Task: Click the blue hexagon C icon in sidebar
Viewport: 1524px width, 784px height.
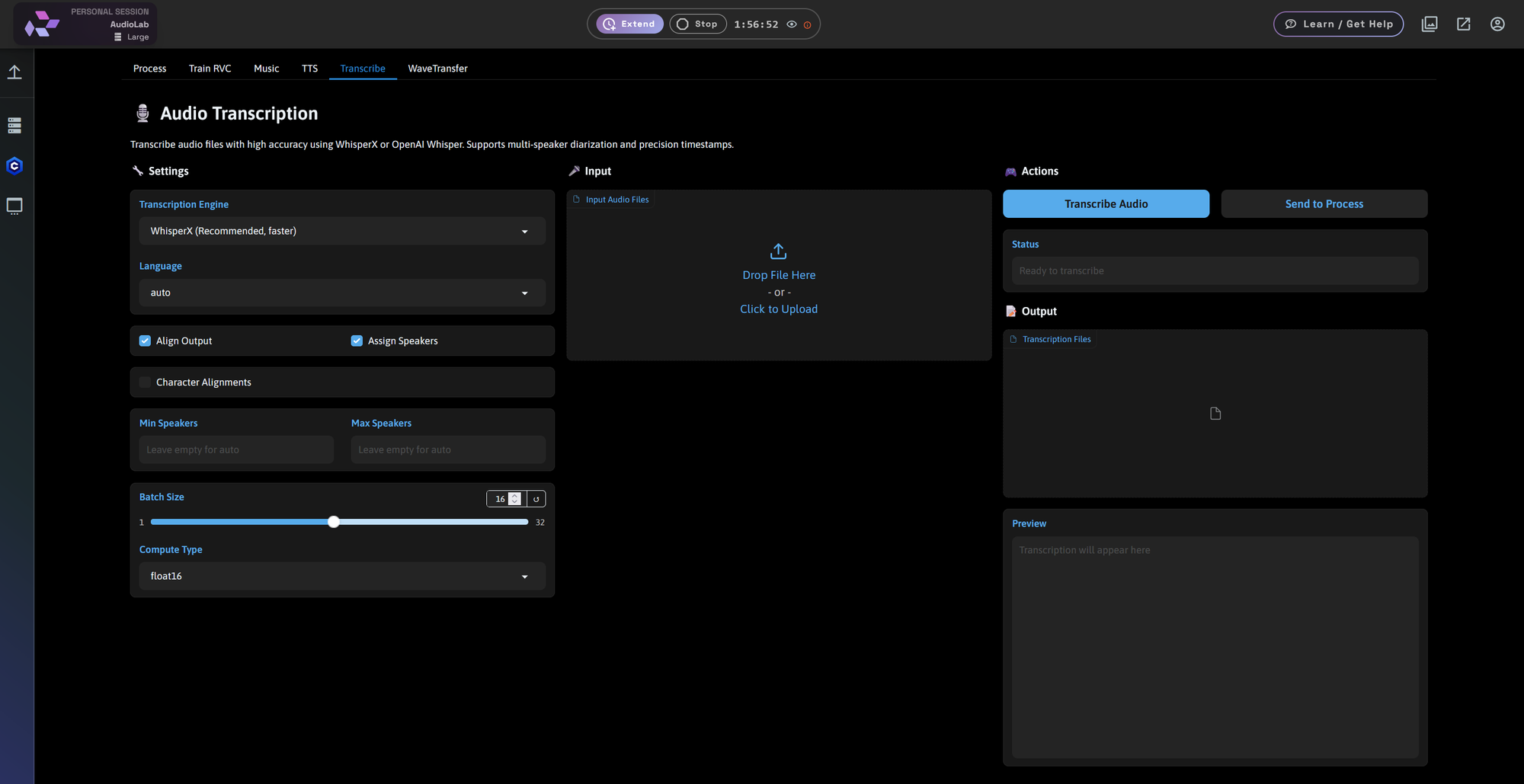Action: click(x=14, y=166)
